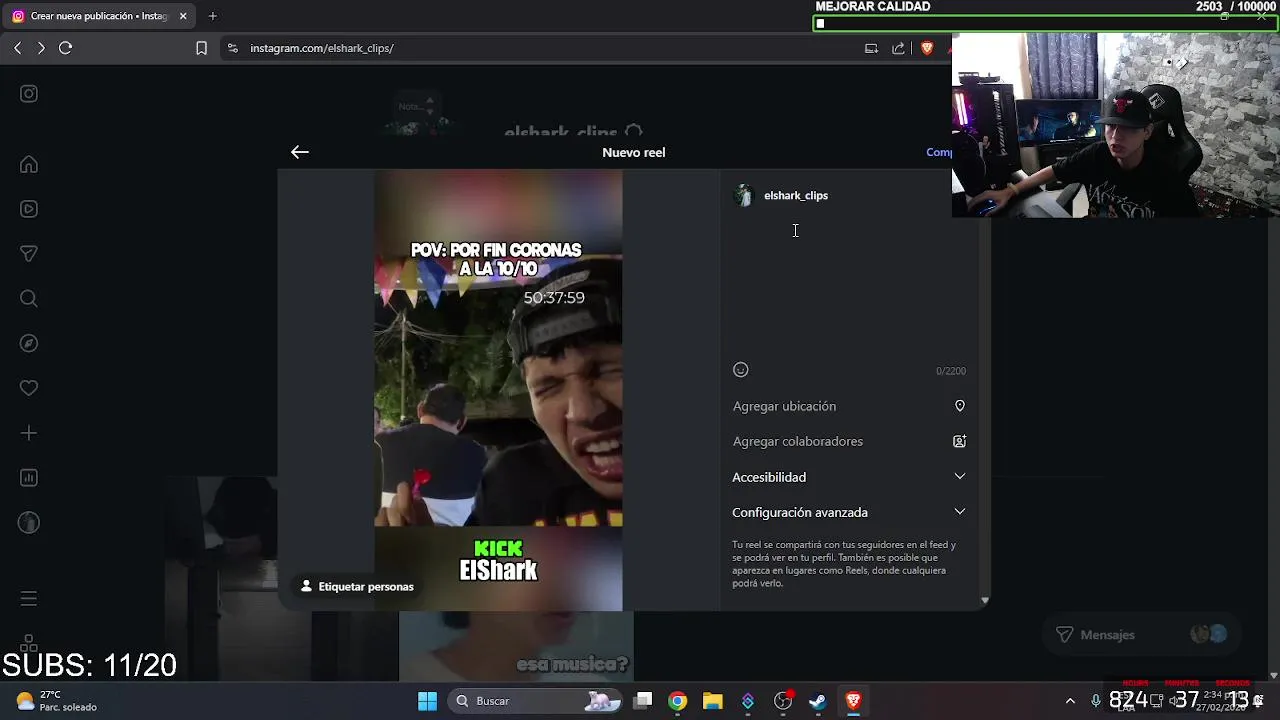Click the elshark_clips avatar in reel panel
The height and width of the screenshot is (720, 1280).
pyautogui.click(x=743, y=196)
